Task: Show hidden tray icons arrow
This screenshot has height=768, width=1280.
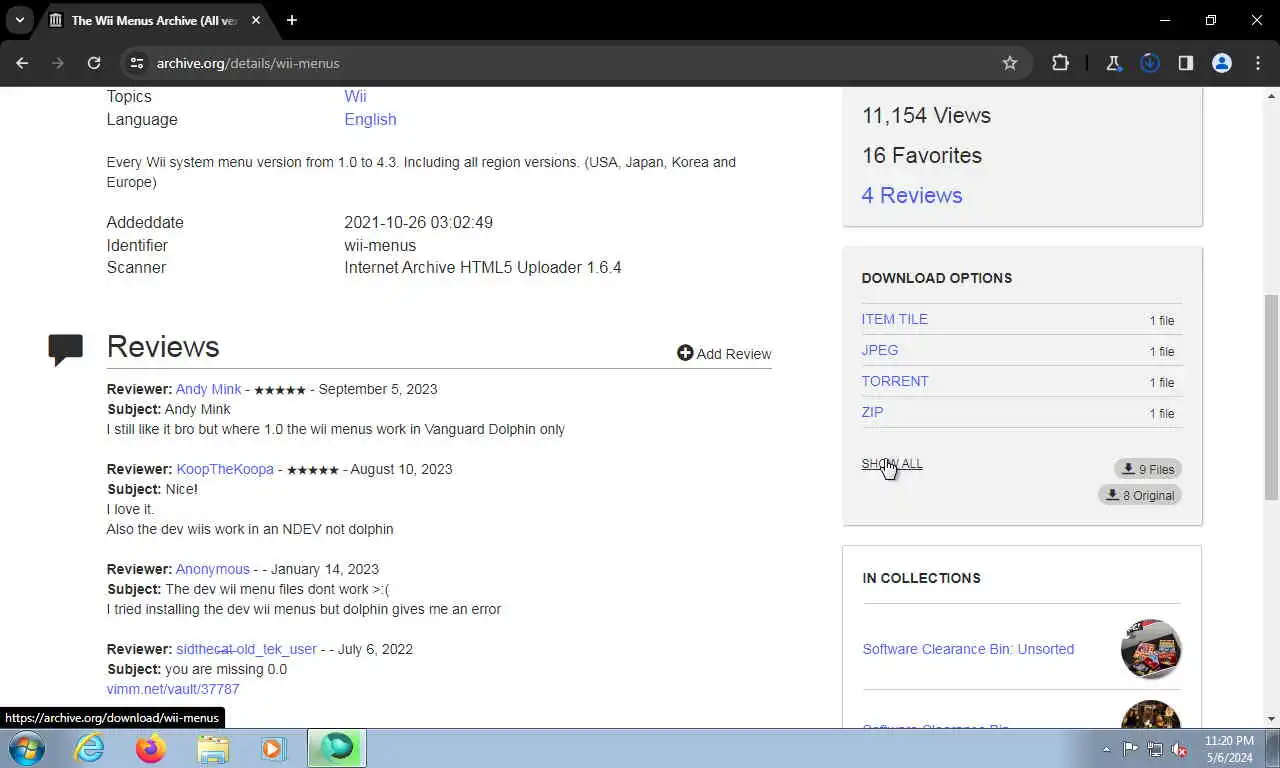Action: tap(1106, 749)
